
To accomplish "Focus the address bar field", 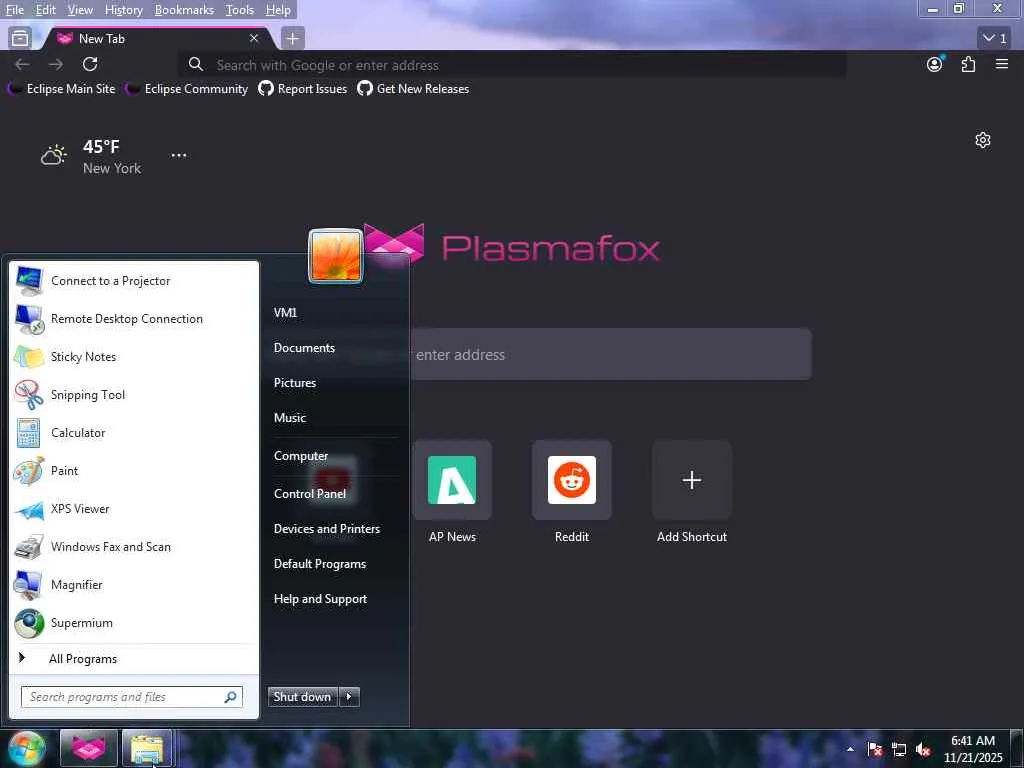I will point(513,65).
